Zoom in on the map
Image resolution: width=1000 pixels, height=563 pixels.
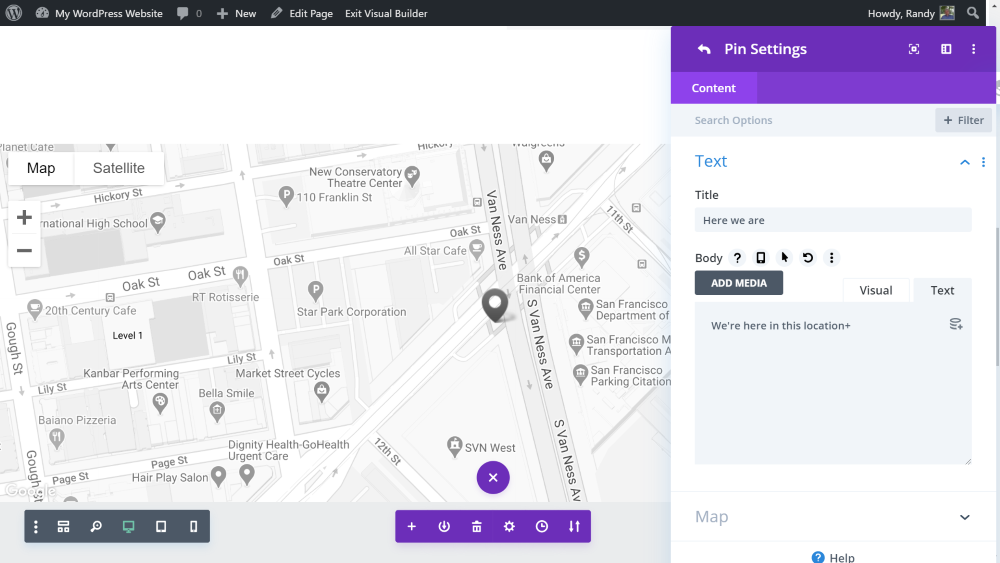(24, 217)
